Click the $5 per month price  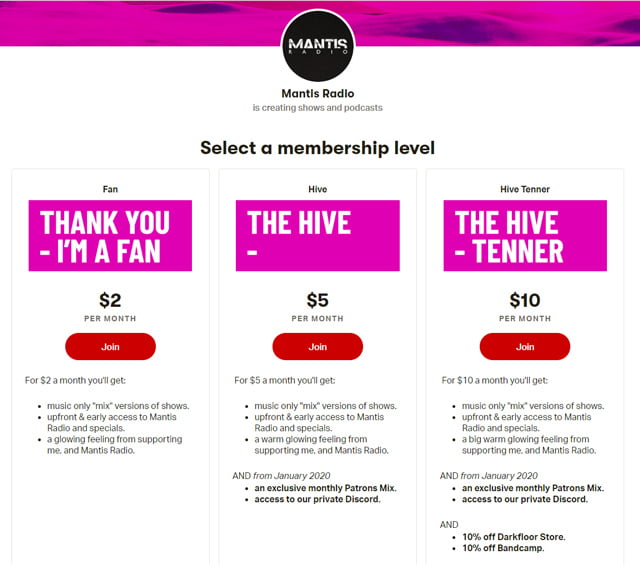coord(318,300)
